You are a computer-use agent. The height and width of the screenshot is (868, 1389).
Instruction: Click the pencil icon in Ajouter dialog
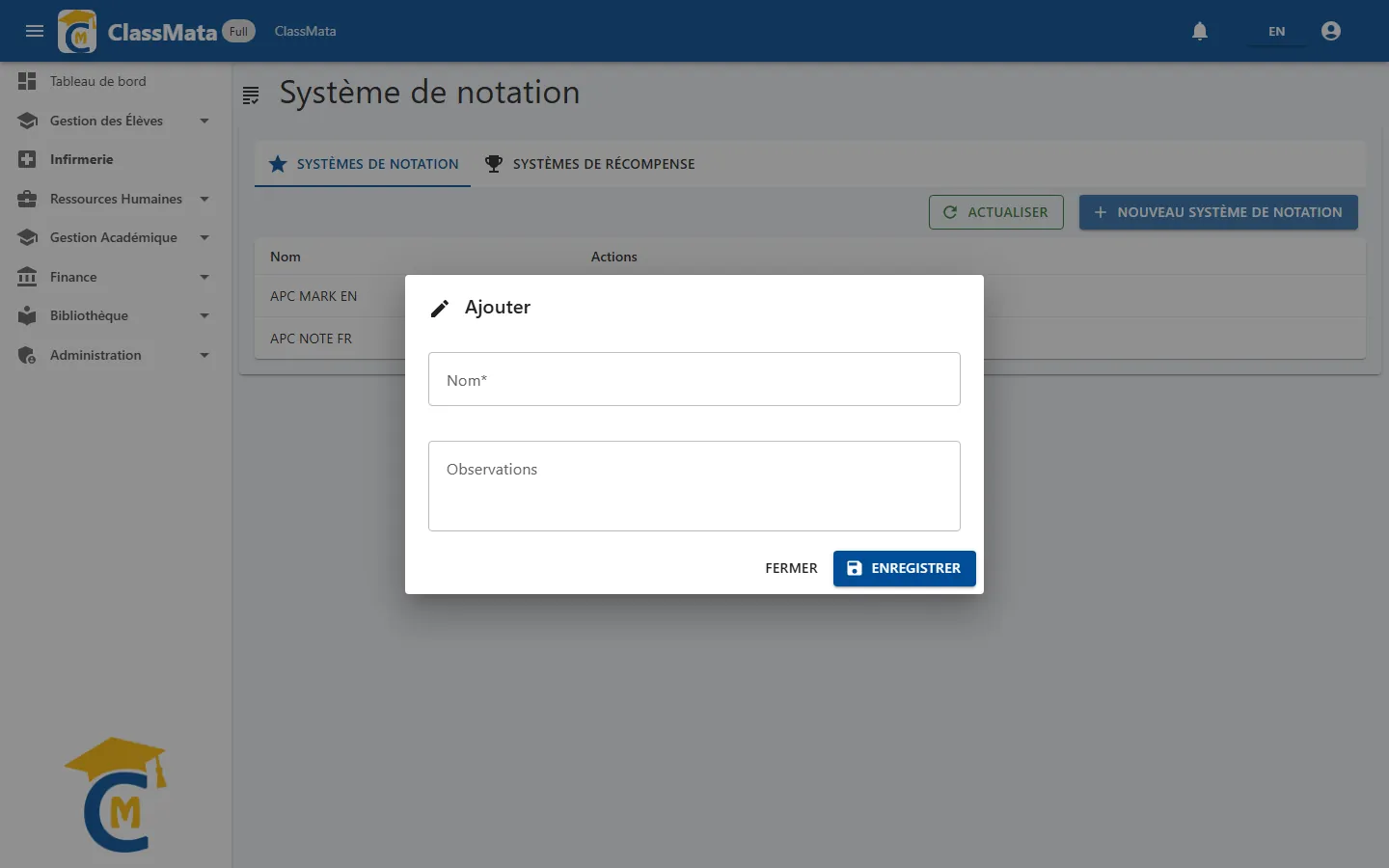pyautogui.click(x=440, y=308)
